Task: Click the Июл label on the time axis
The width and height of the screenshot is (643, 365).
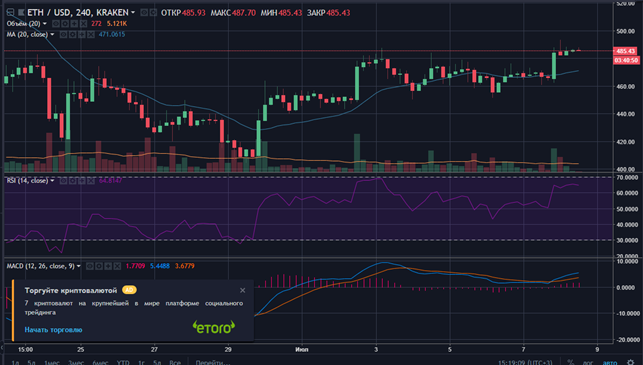Action: tap(302, 349)
